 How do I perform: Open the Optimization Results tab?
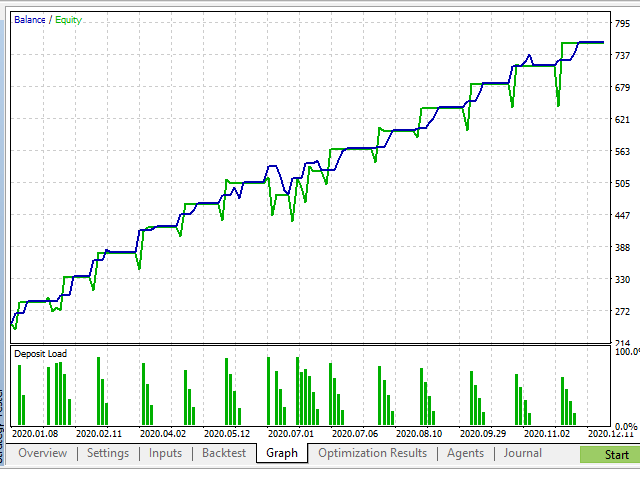(x=372, y=453)
